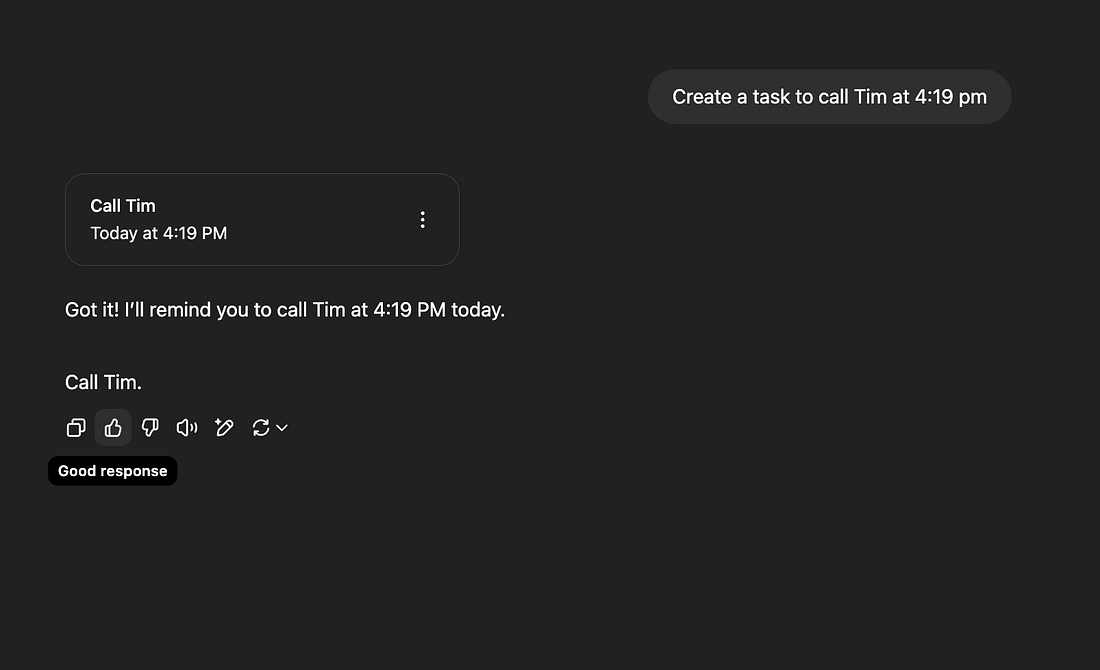
Task: Click "call Tim" in the user's prompt bubble
Action: click(x=853, y=97)
